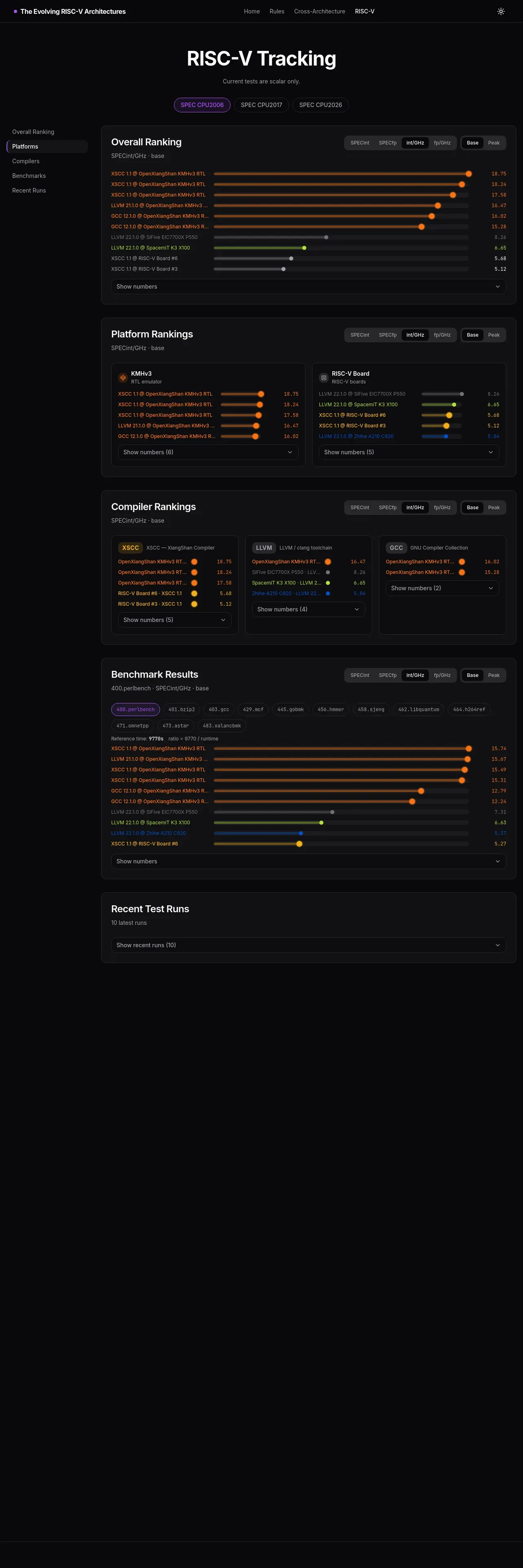Image resolution: width=523 pixels, height=1568 pixels.
Task: Select fp/GHz metric in Compiler Rankings
Action: pos(442,508)
